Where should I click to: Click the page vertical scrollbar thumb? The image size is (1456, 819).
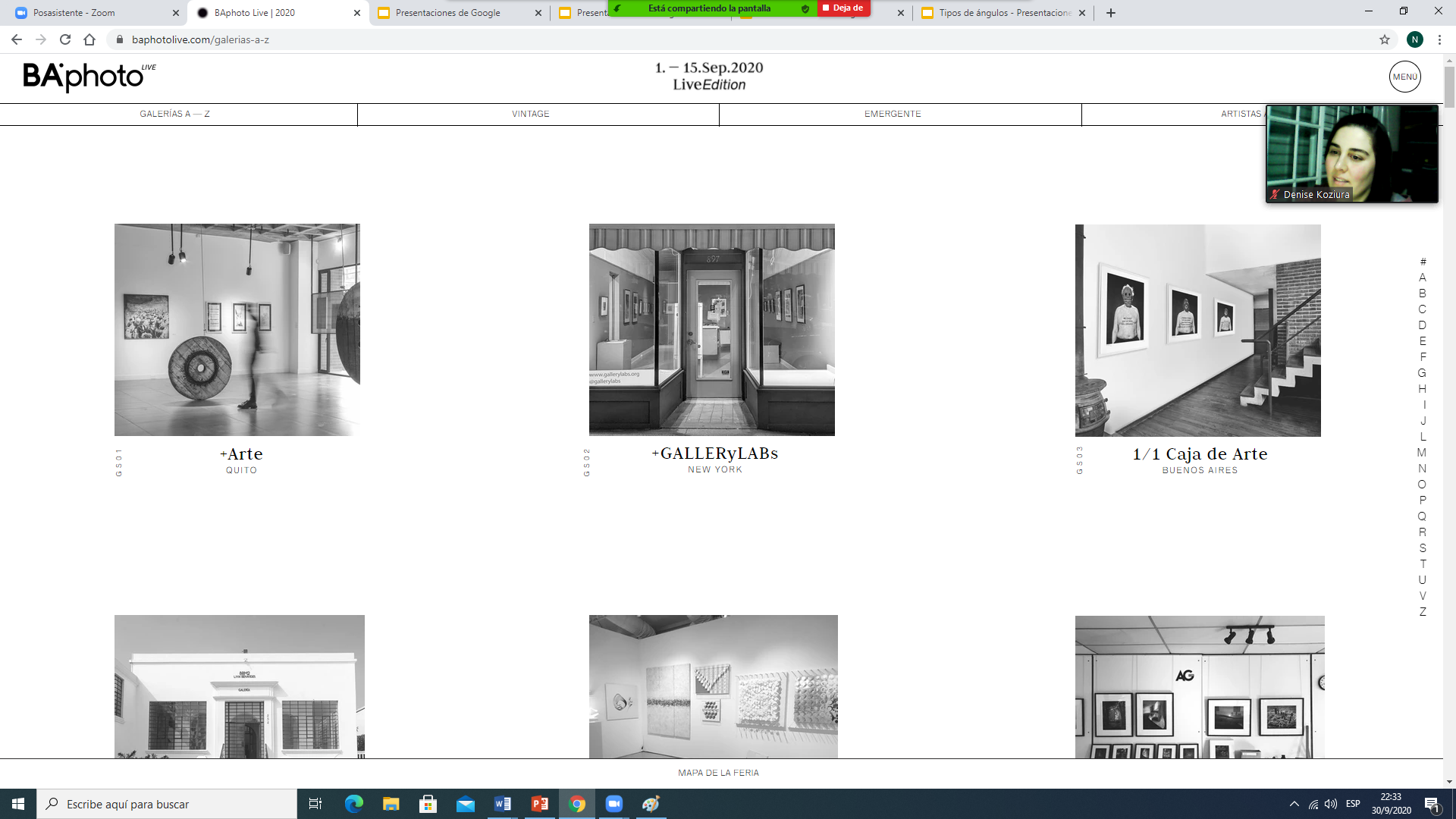tap(1449, 87)
